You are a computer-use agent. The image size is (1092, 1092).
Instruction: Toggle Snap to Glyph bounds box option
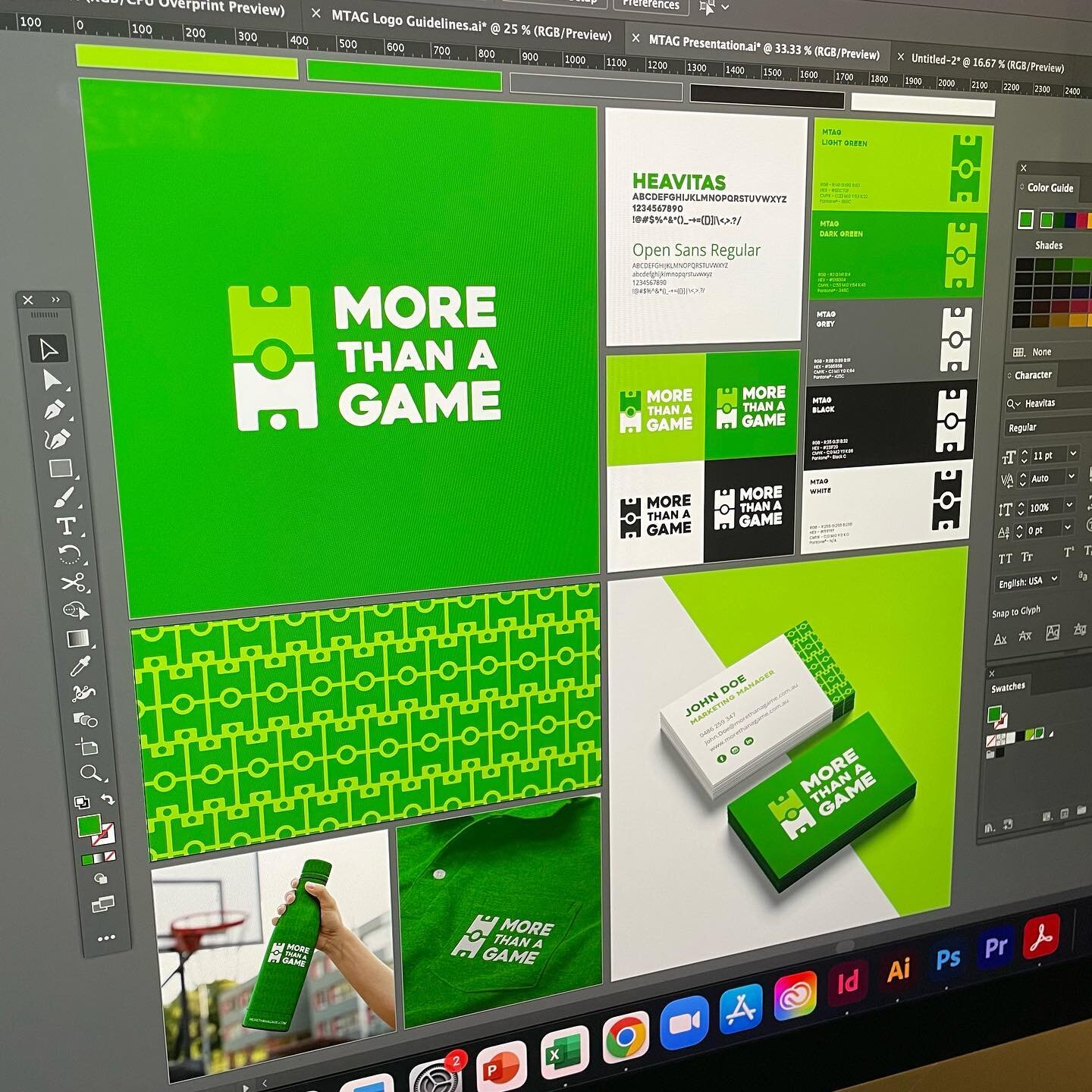coord(1053,632)
